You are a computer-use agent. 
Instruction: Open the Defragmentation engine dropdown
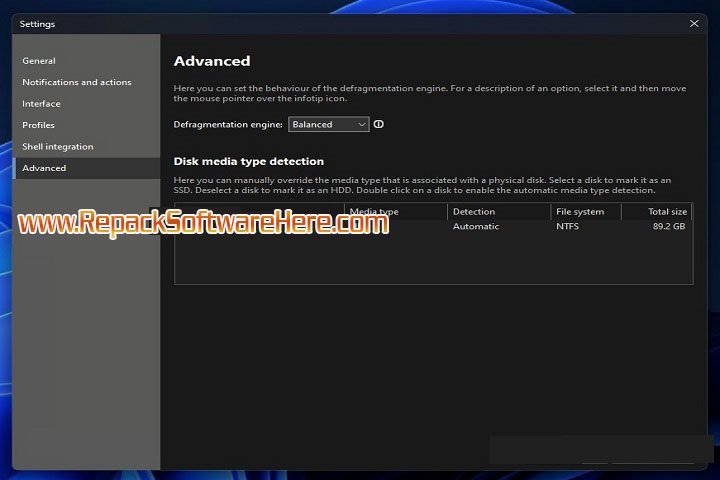[329, 124]
